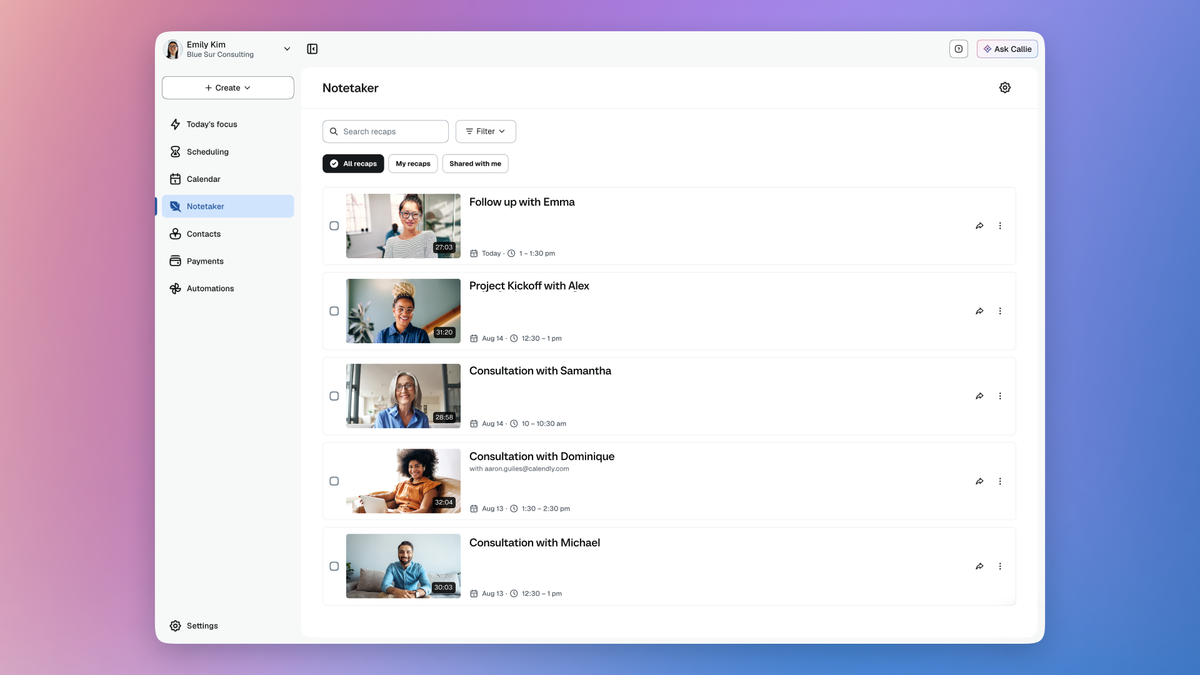Expand the account switcher chevron
This screenshot has height=675, width=1200.
287,49
